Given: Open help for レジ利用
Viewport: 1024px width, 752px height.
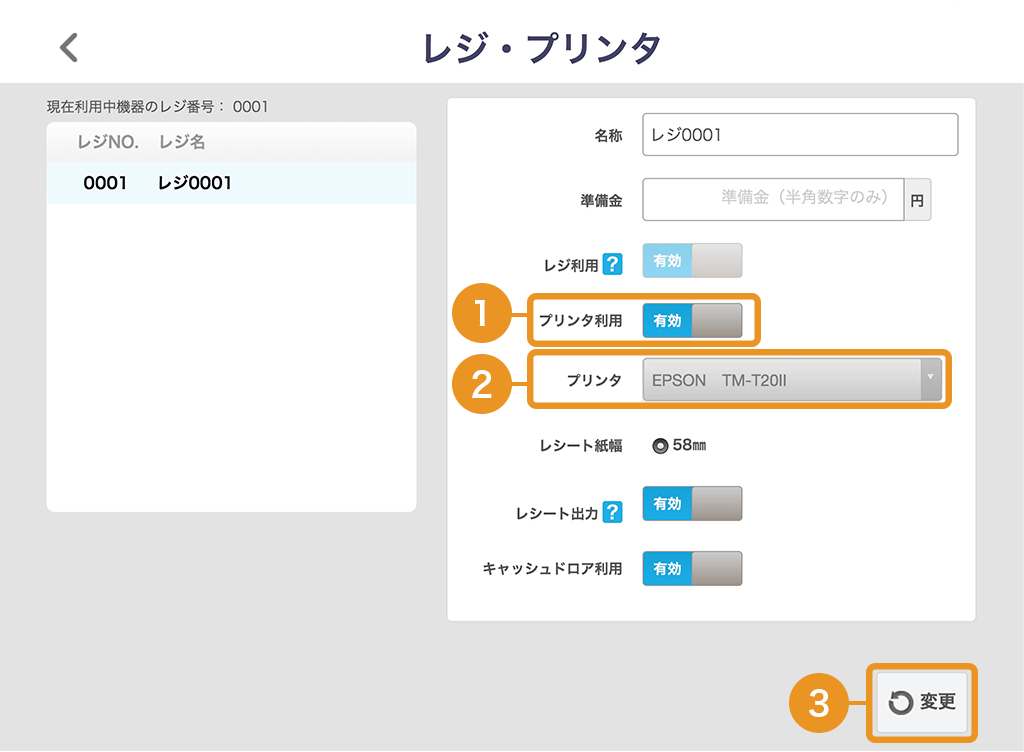Looking at the screenshot, I should (x=612, y=264).
